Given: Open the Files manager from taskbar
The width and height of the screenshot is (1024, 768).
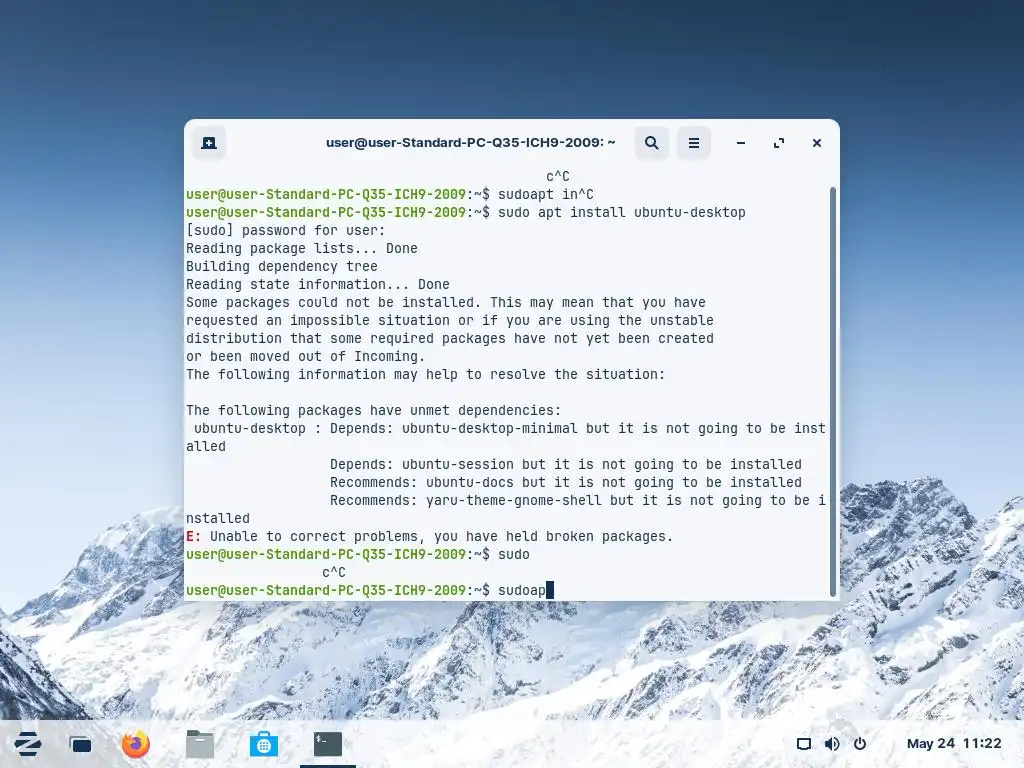Looking at the screenshot, I should tap(200, 744).
